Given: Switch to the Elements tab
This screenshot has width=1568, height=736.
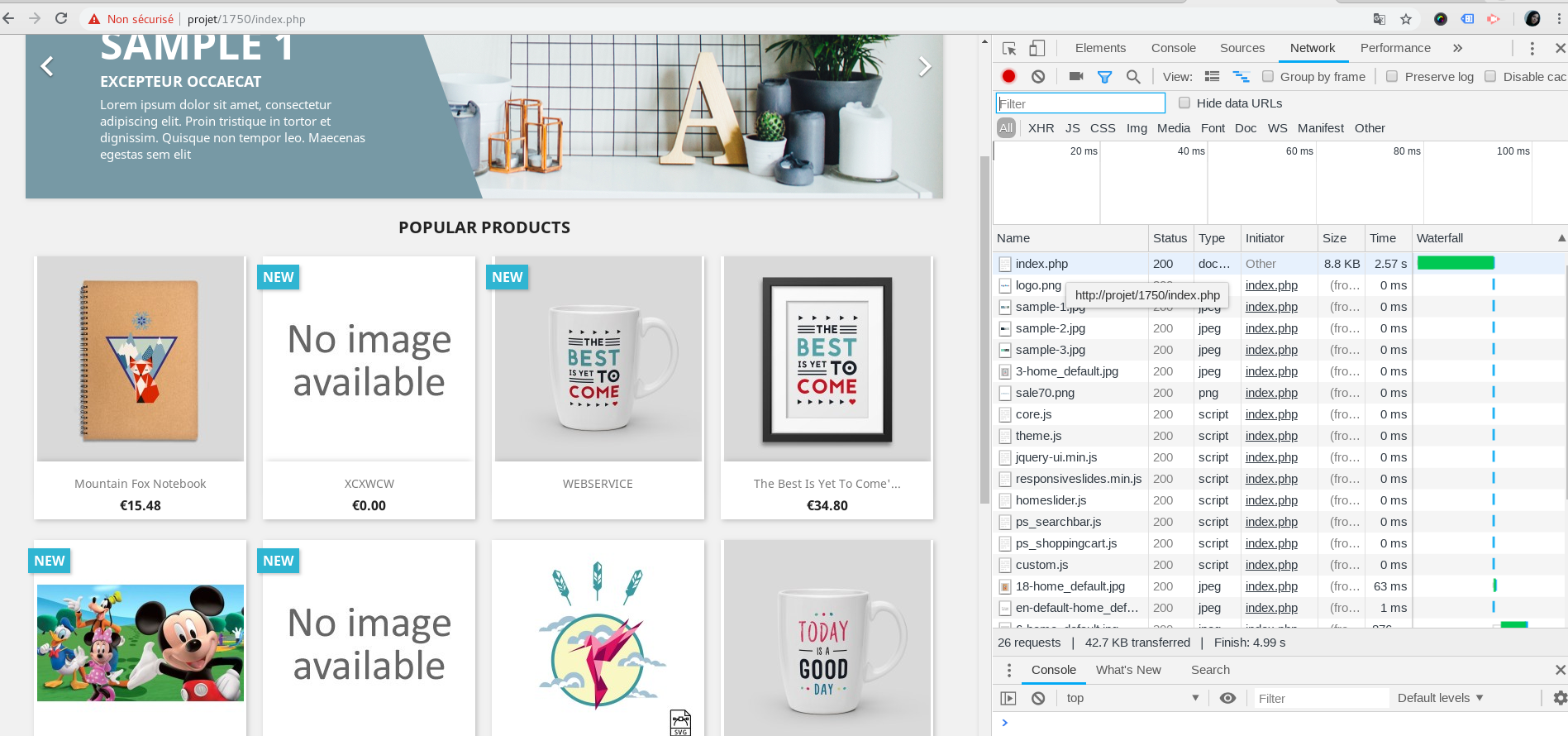Looking at the screenshot, I should (1100, 48).
